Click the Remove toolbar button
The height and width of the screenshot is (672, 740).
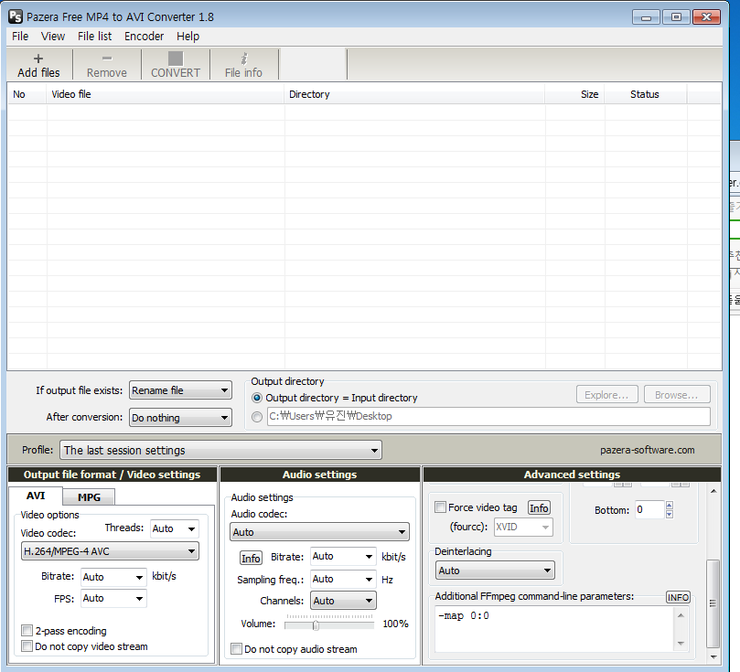point(107,65)
